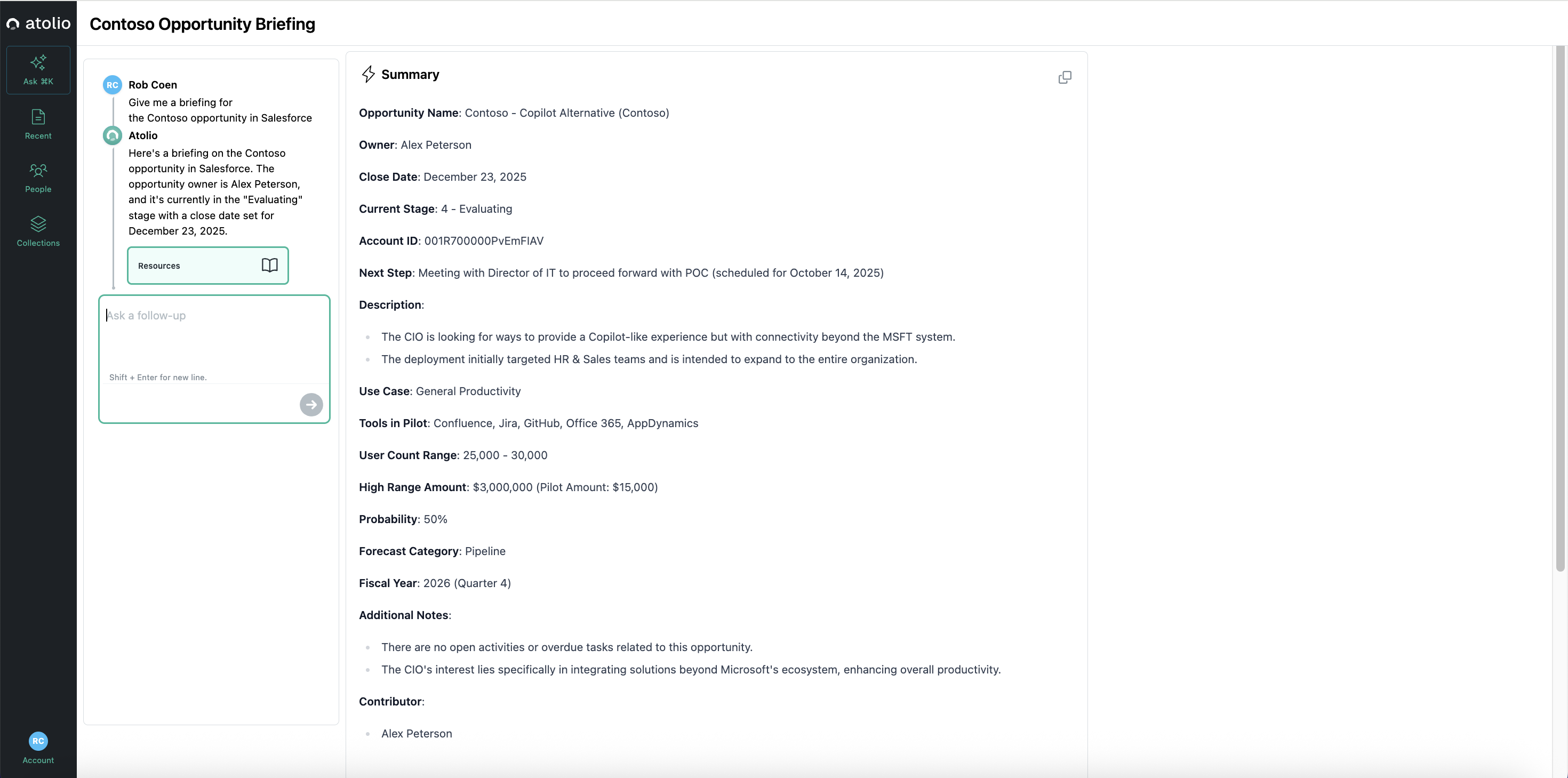The height and width of the screenshot is (778, 1568).
Task: Click the send arrow button
Action: (311, 405)
